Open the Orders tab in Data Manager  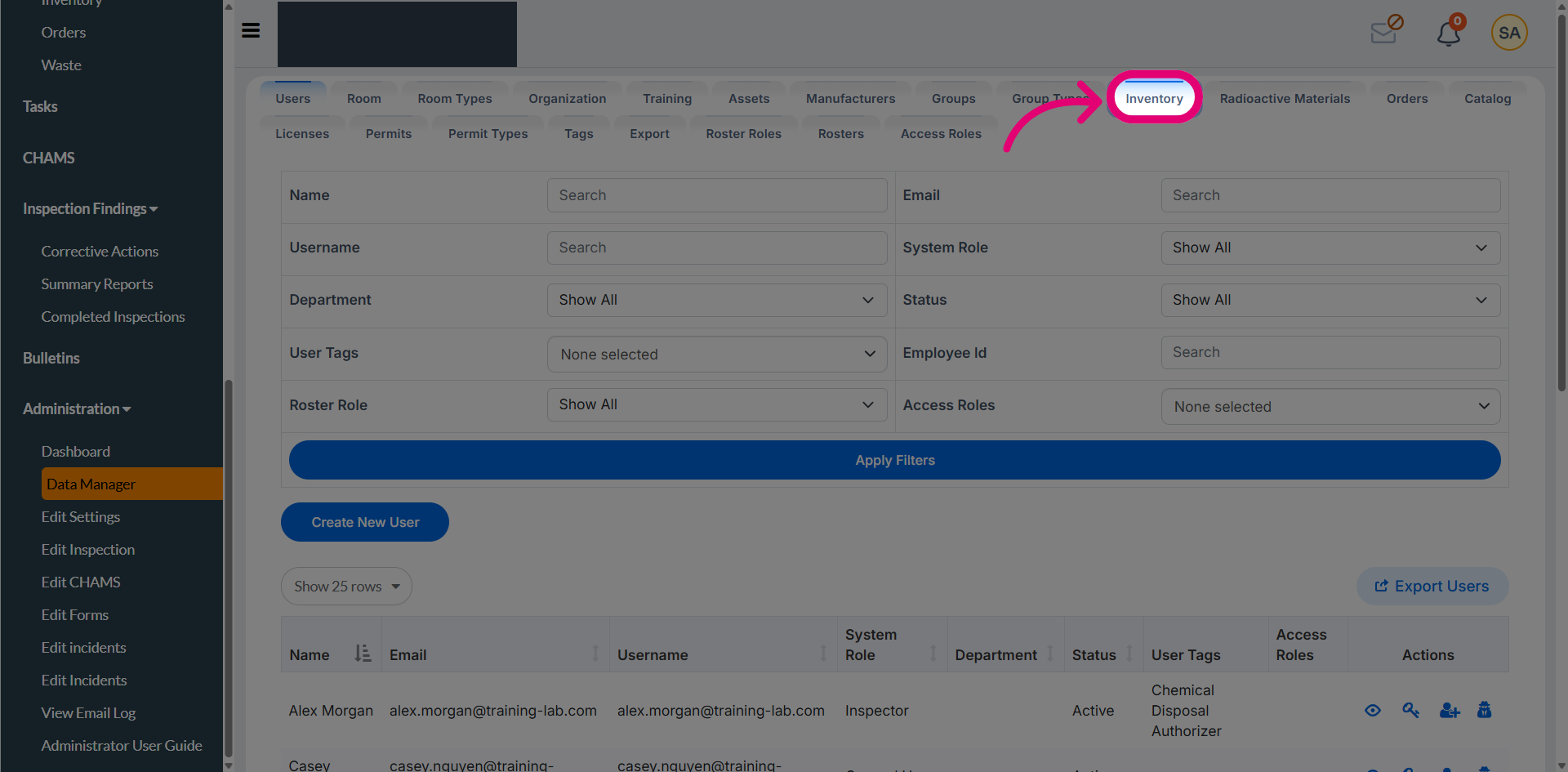click(1407, 98)
